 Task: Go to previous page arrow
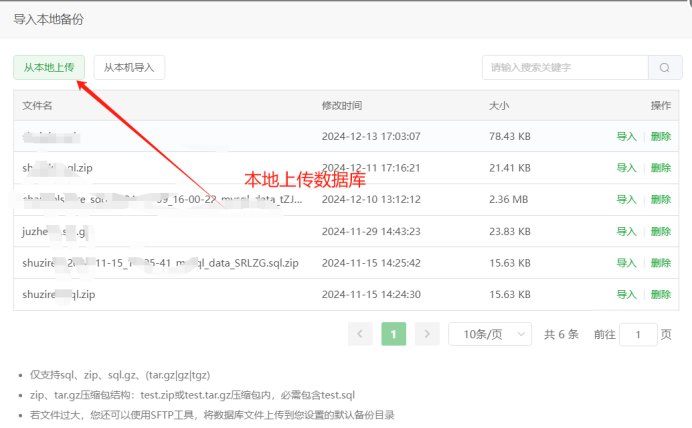click(x=360, y=334)
